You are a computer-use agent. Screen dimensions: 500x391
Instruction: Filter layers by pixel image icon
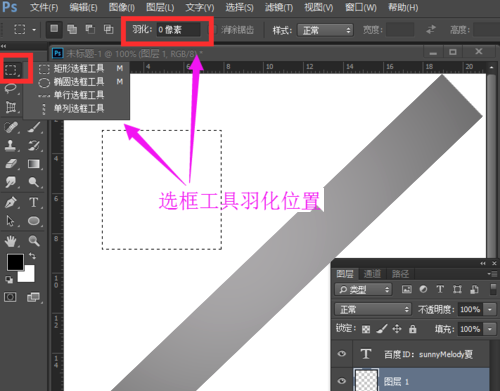[407, 289]
